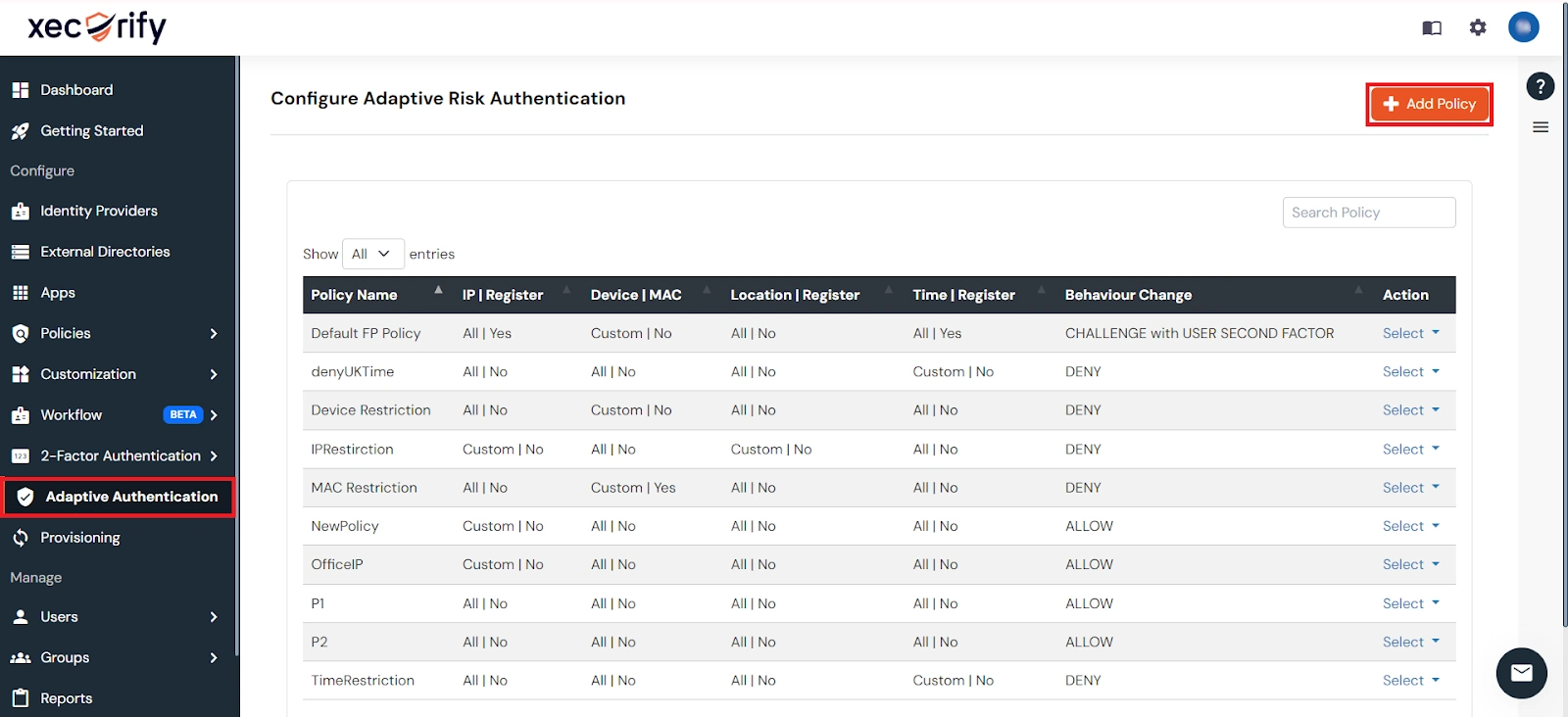Expand the Workflow submenu arrow

tap(214, 415)
